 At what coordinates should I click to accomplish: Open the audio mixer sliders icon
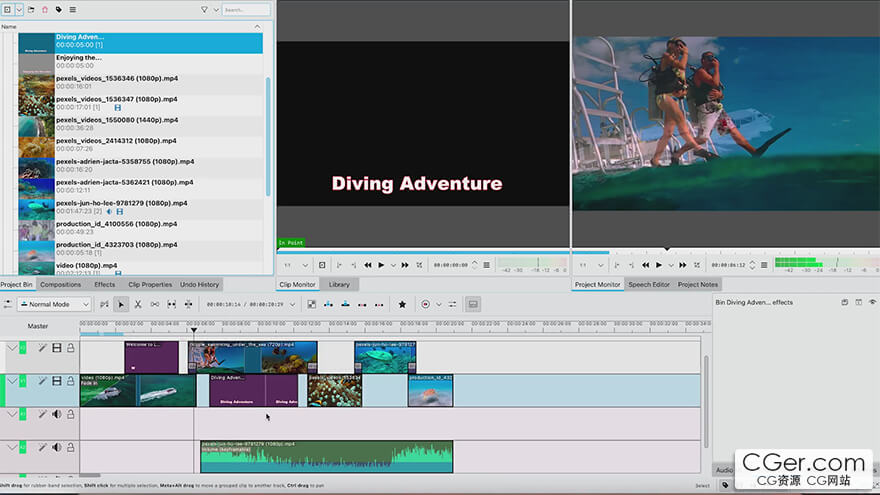pyautogui.click(x=452, y=304)
